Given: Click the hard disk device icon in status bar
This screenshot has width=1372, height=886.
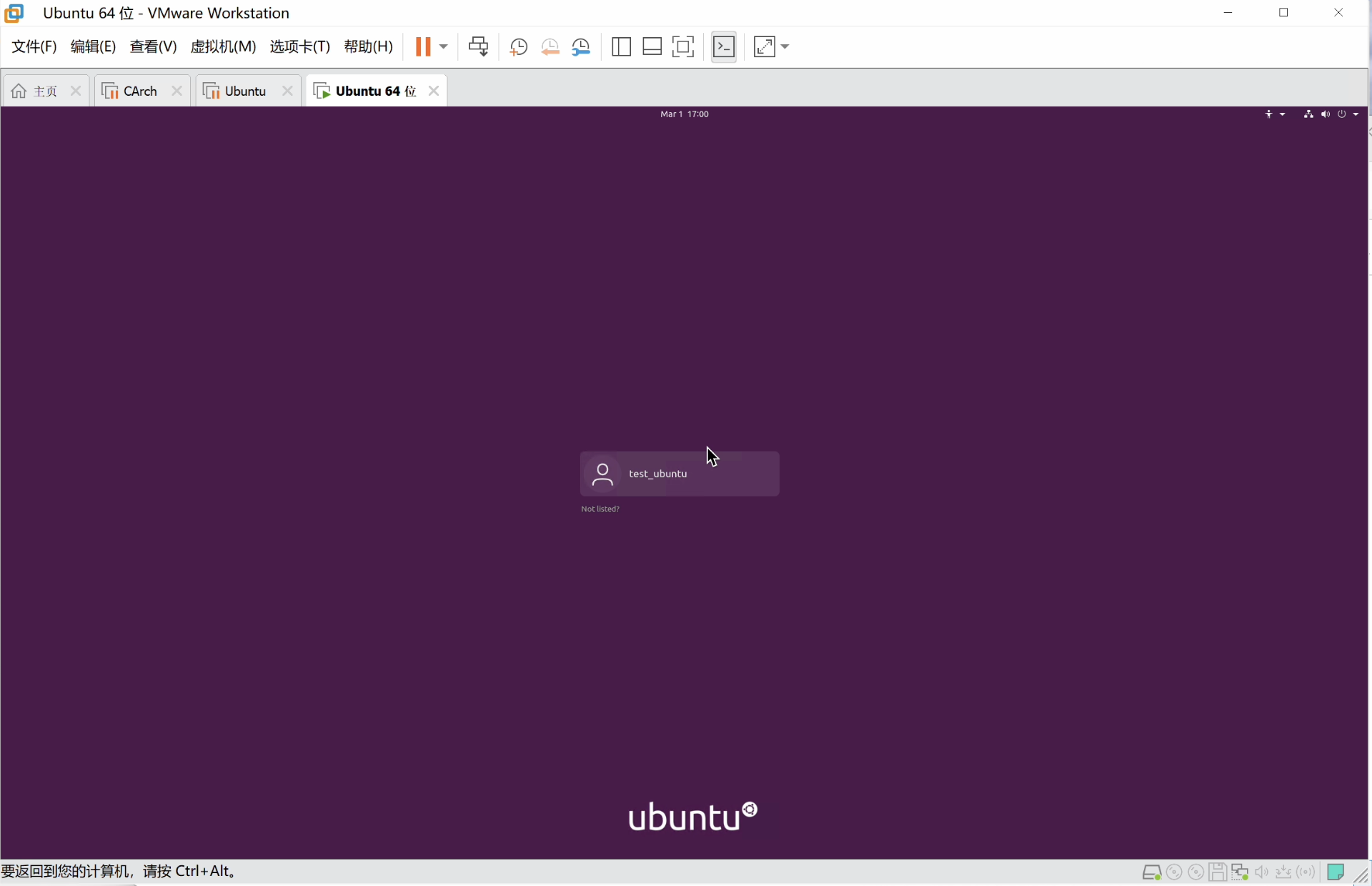Looking at the screenshot, I should [x=1151, y=872].
